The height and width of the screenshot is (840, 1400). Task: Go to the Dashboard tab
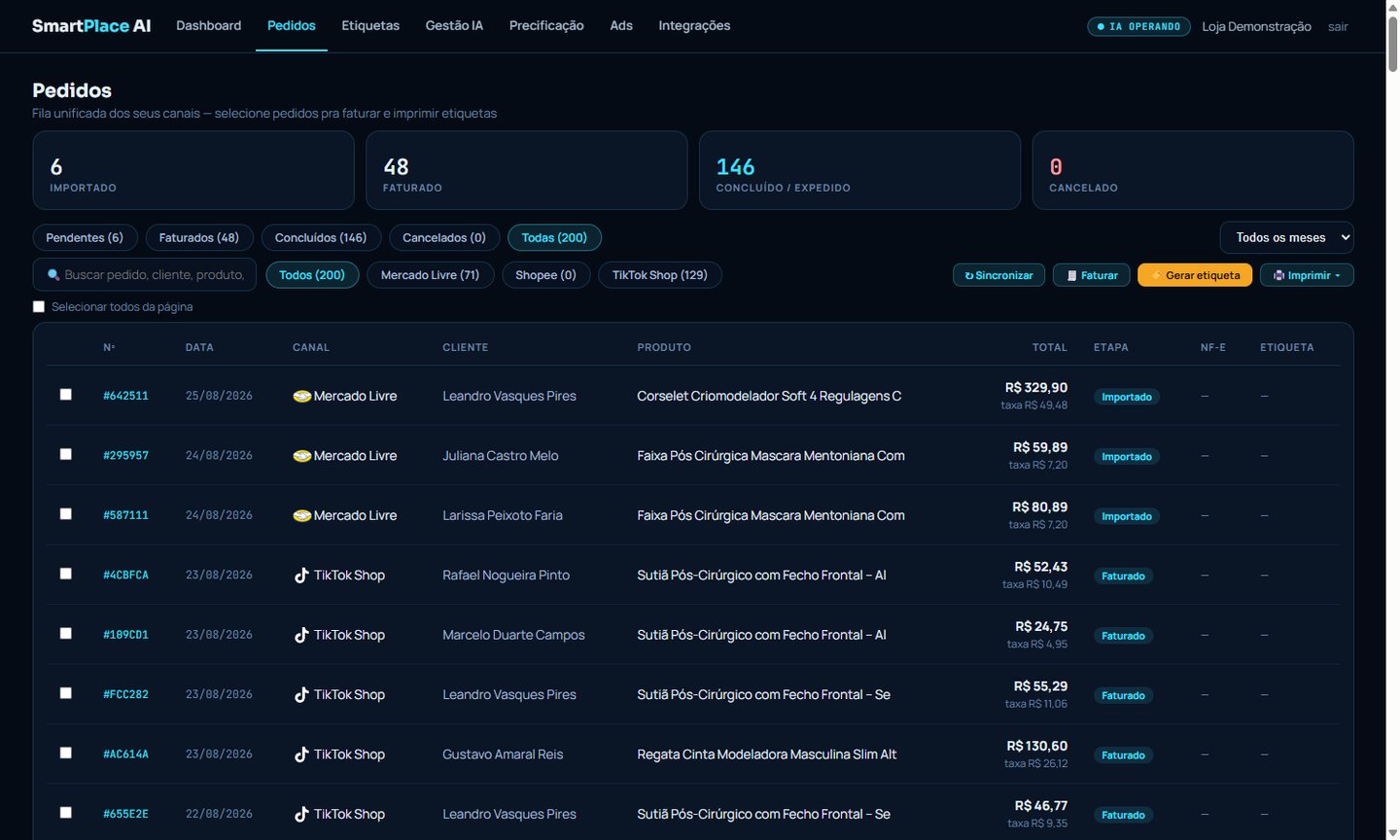click(x=208, y=25)
